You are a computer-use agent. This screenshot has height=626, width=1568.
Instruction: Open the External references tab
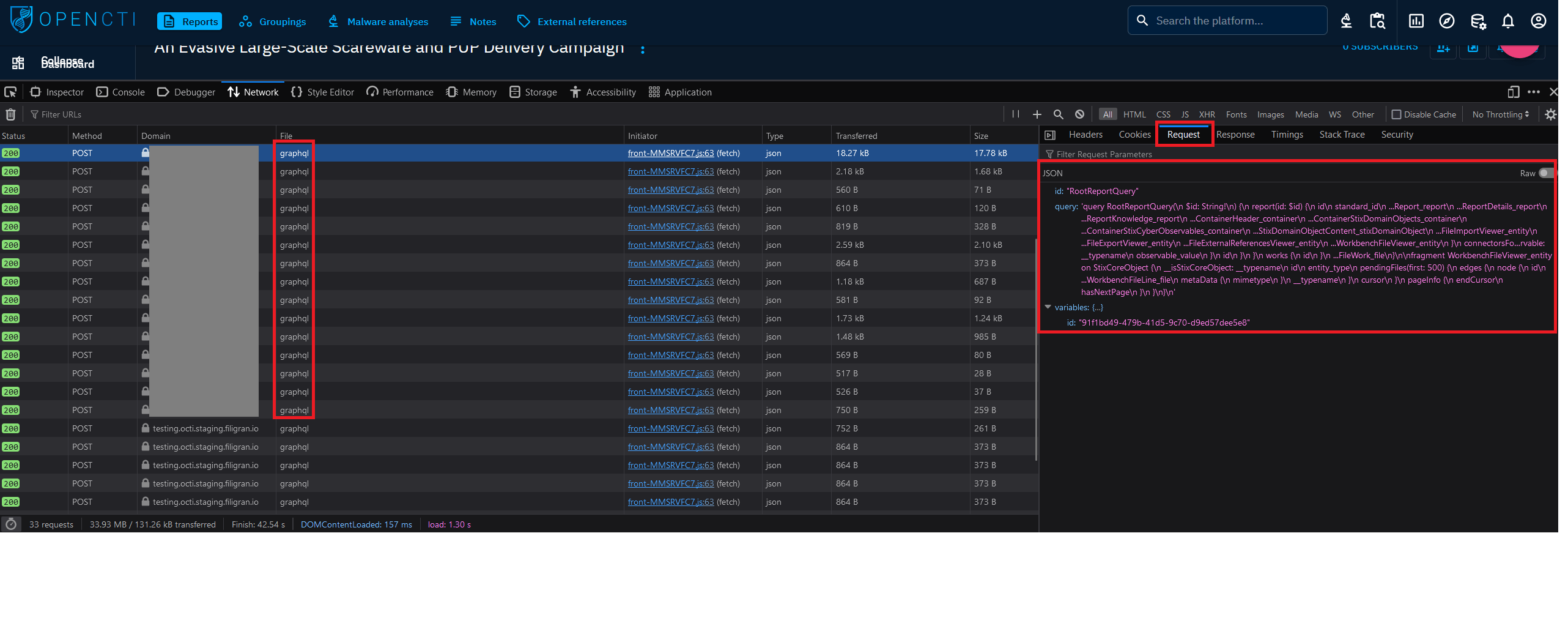pos(572,21)
